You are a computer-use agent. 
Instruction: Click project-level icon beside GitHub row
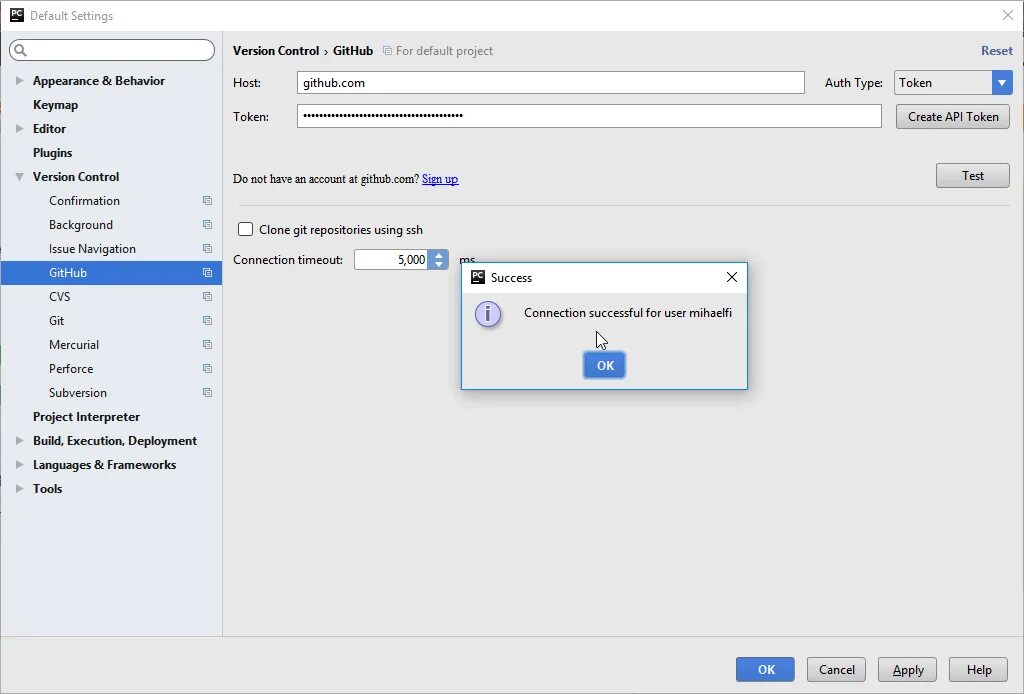207,273
